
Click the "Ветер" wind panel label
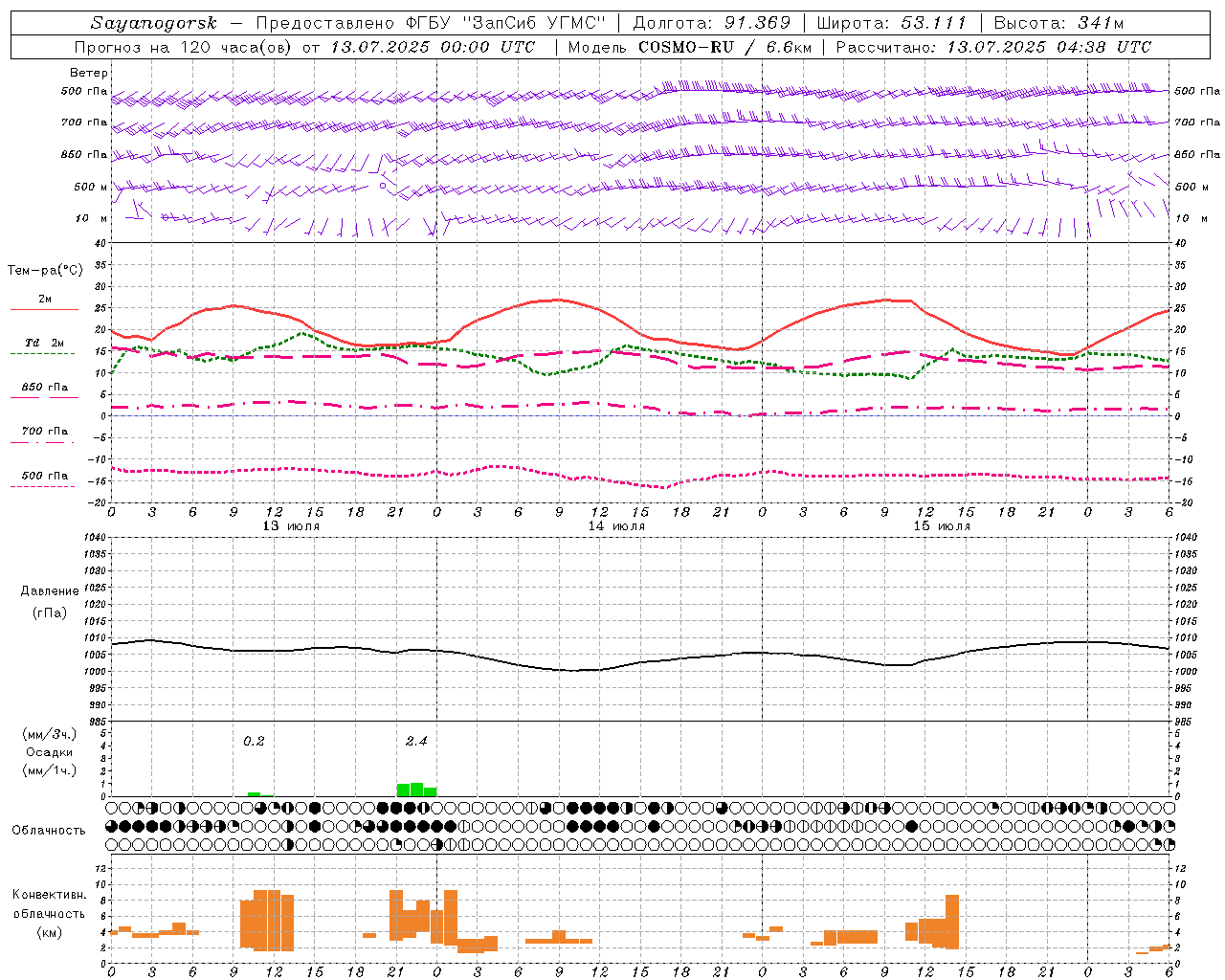coord(89,73)
